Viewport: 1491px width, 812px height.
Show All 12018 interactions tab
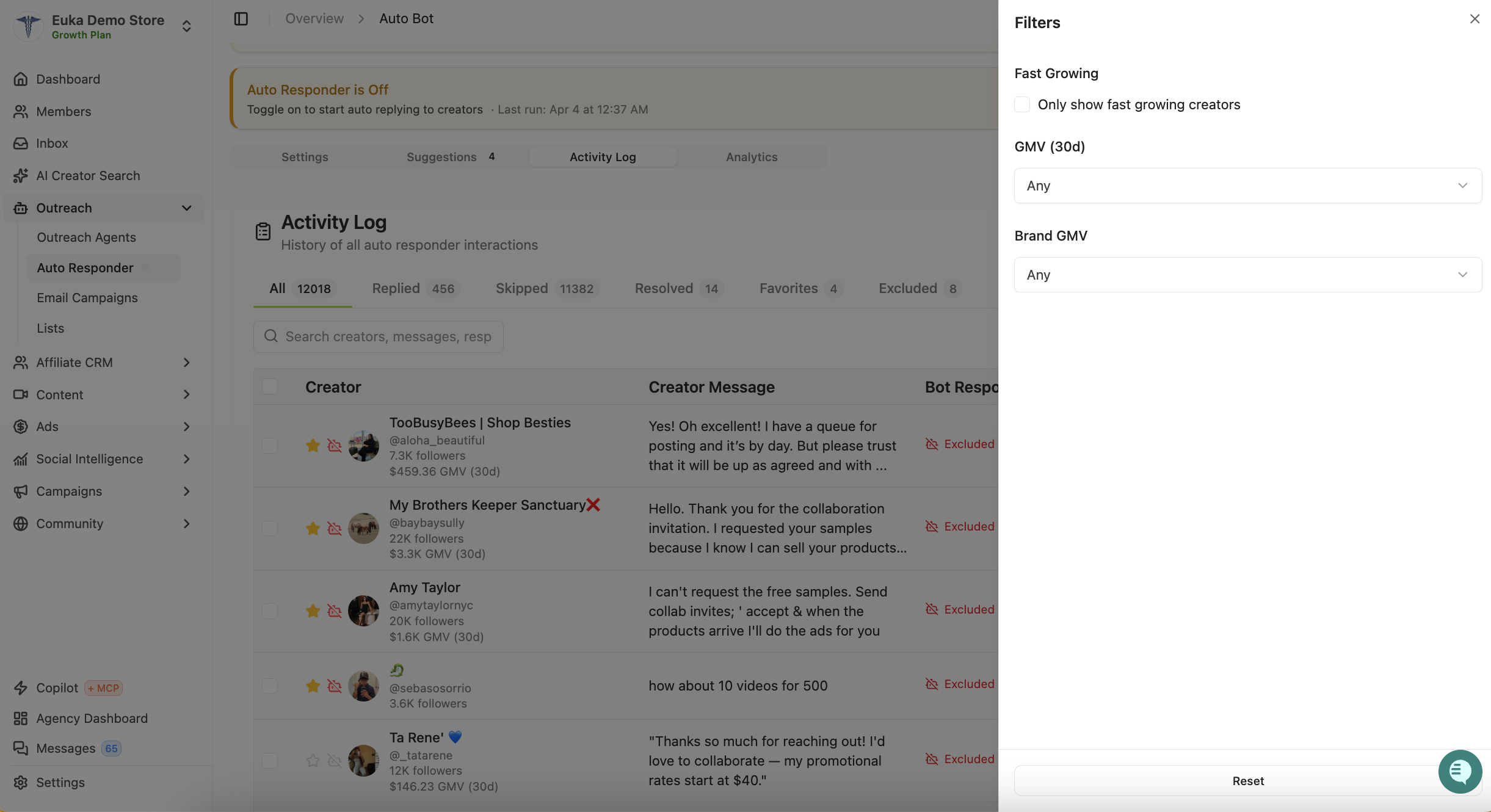[x=302, y=289]
